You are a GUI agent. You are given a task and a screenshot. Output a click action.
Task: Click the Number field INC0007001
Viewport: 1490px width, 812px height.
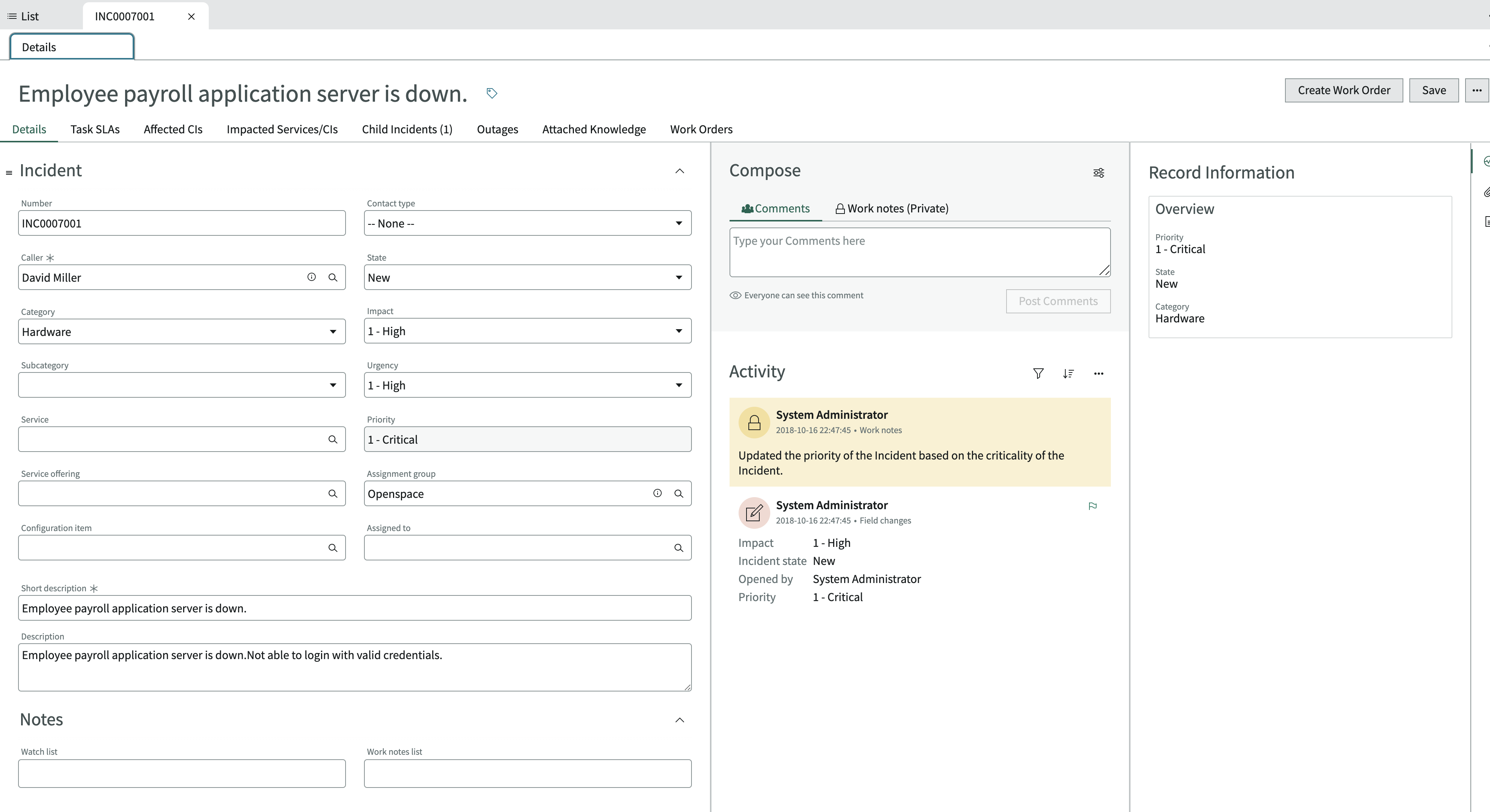tap(182, 223)
